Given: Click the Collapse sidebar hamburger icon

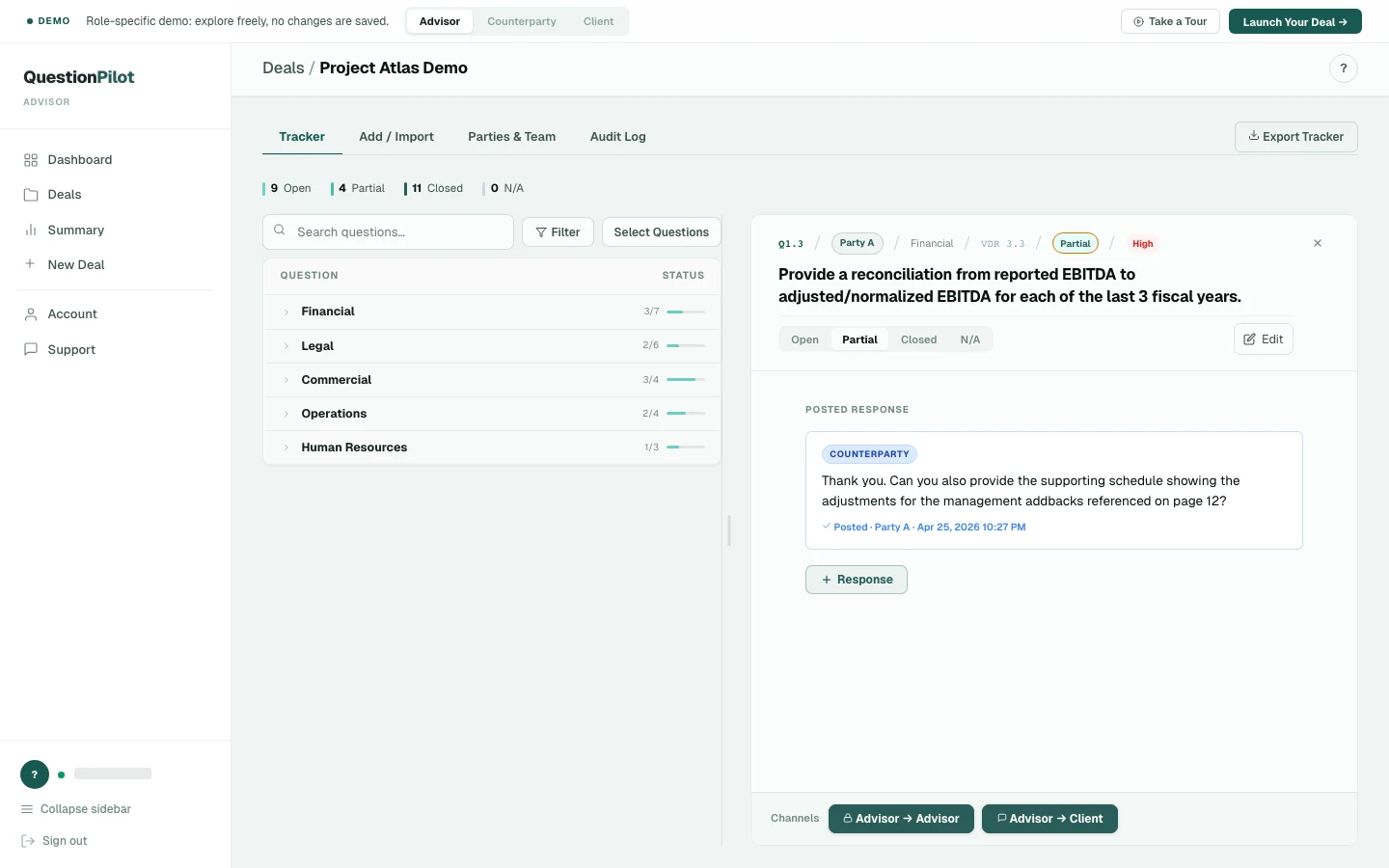Looking at the screenshot, I should point(27,809).
